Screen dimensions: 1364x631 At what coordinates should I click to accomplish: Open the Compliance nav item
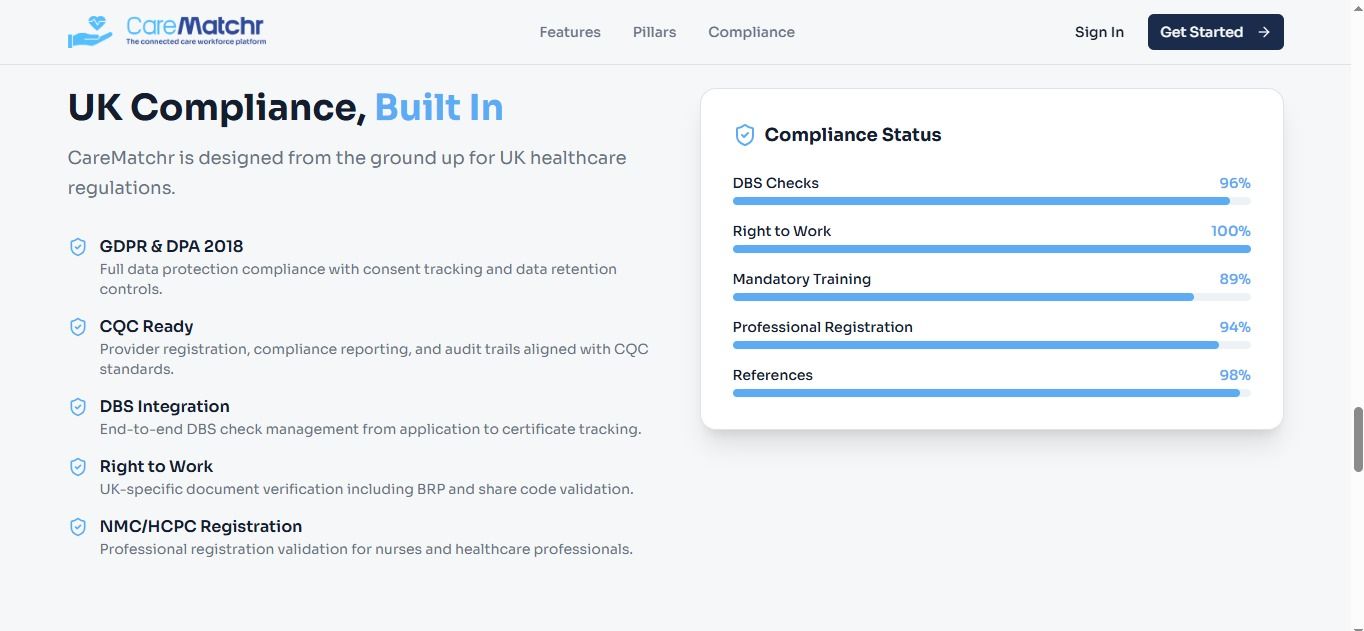pos(751,32)
